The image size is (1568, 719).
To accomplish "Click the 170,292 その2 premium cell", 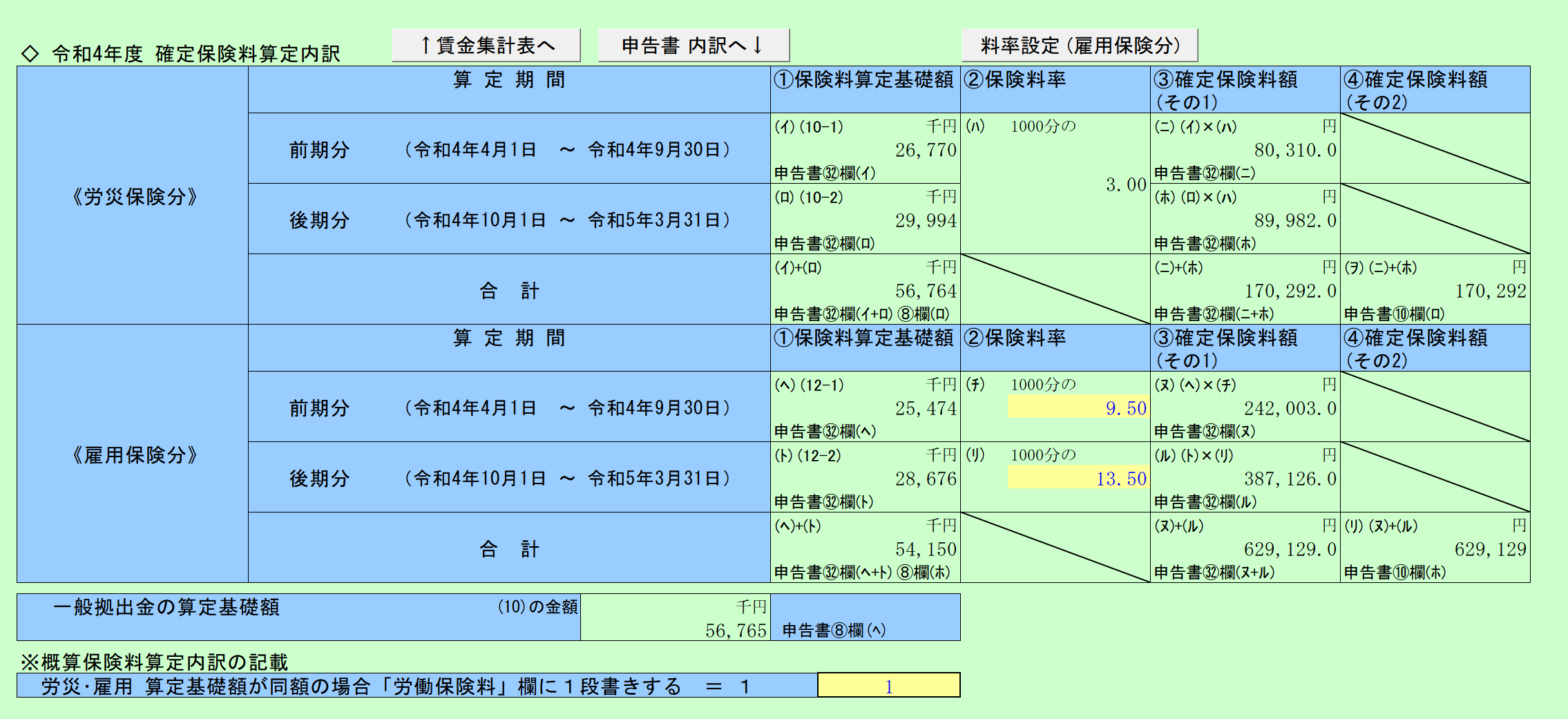I will pos(1491,291).
